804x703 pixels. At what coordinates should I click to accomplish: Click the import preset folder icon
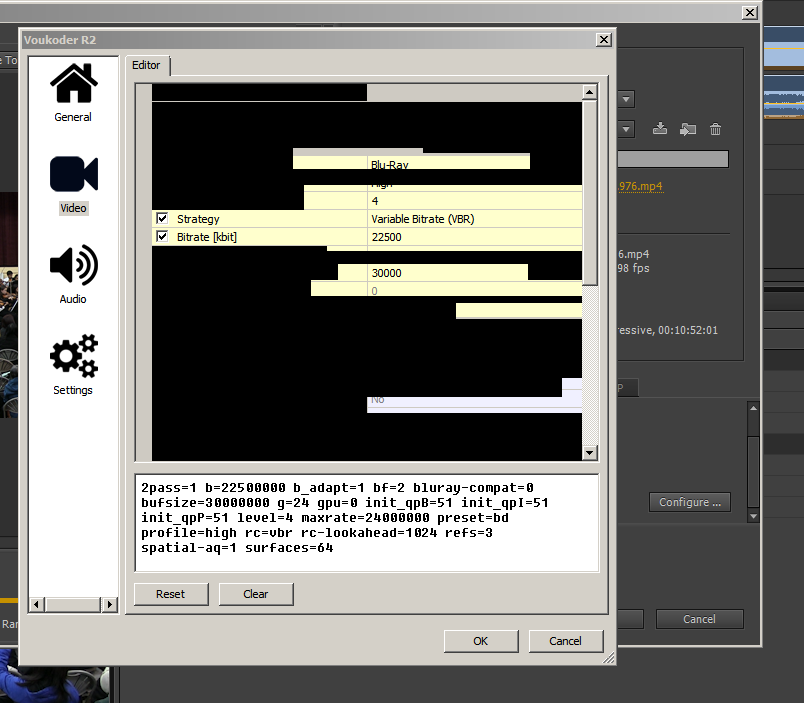[x=687, y=129]
